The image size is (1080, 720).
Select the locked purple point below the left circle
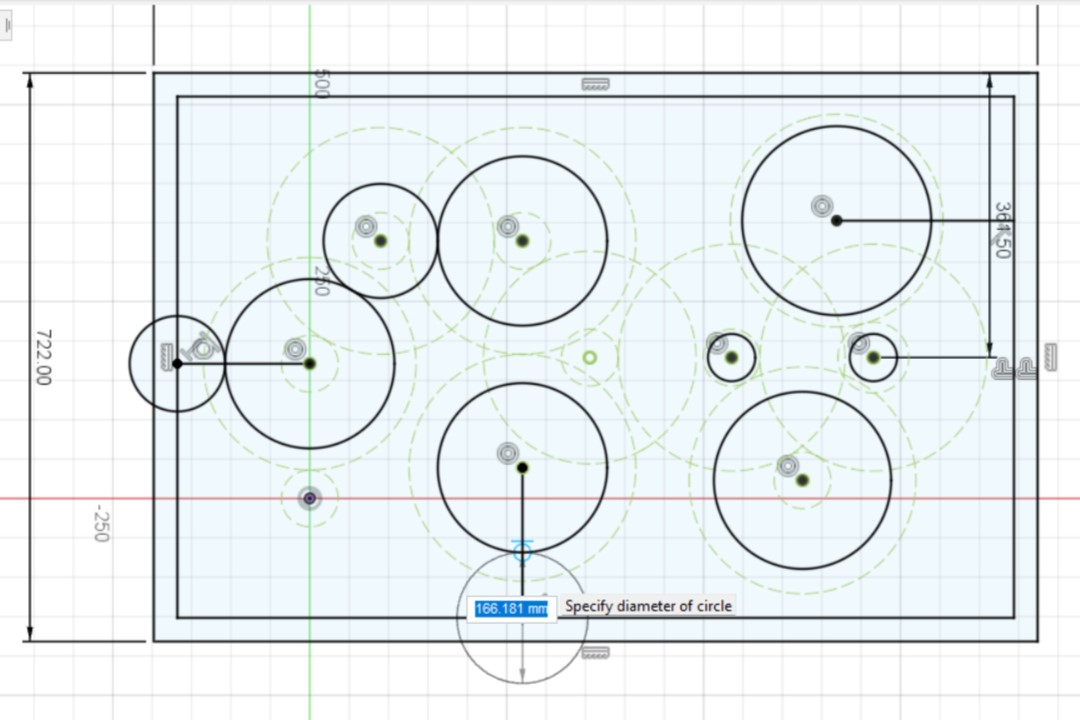click(x=310, y=497)
